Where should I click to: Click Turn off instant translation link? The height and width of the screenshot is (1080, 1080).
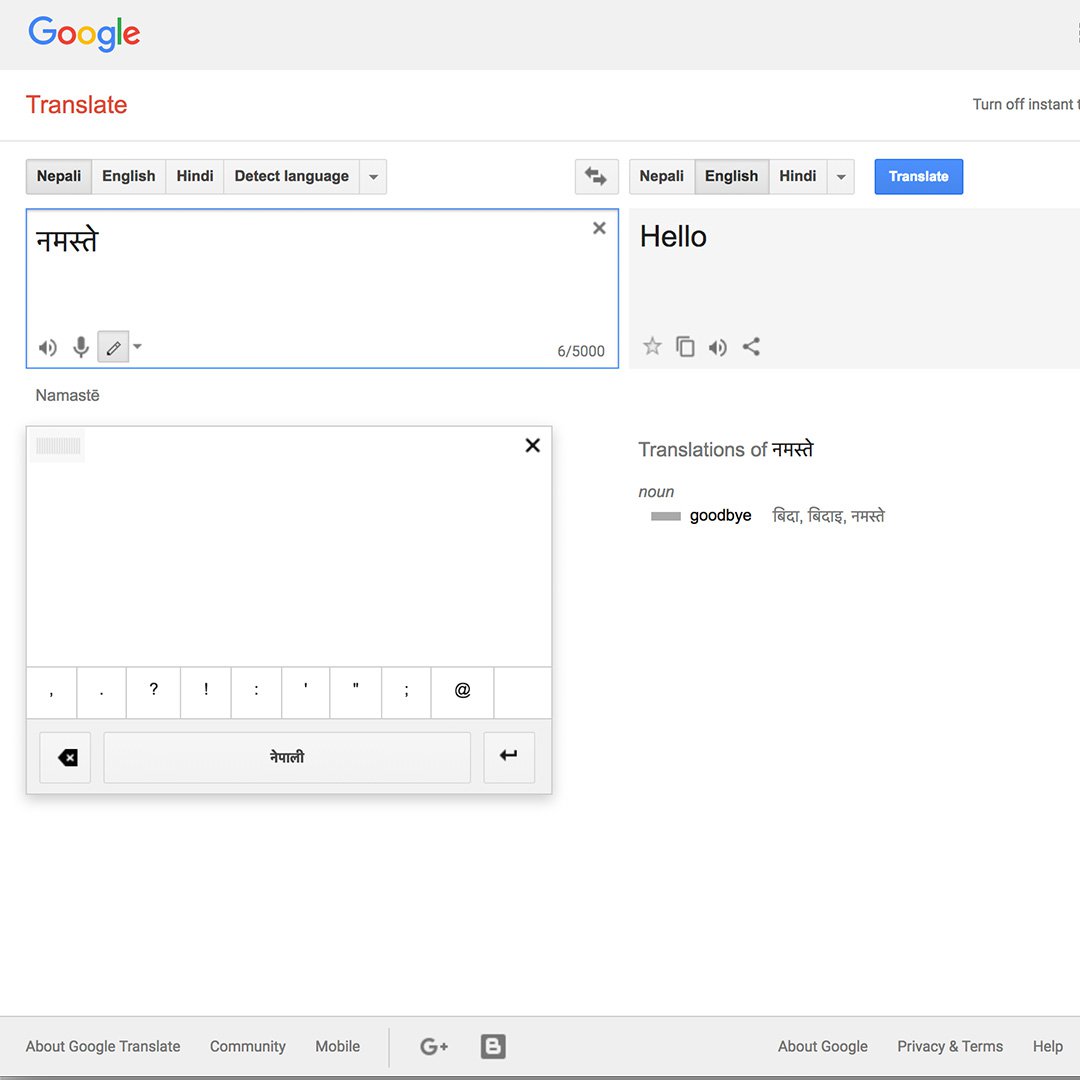1026,104
